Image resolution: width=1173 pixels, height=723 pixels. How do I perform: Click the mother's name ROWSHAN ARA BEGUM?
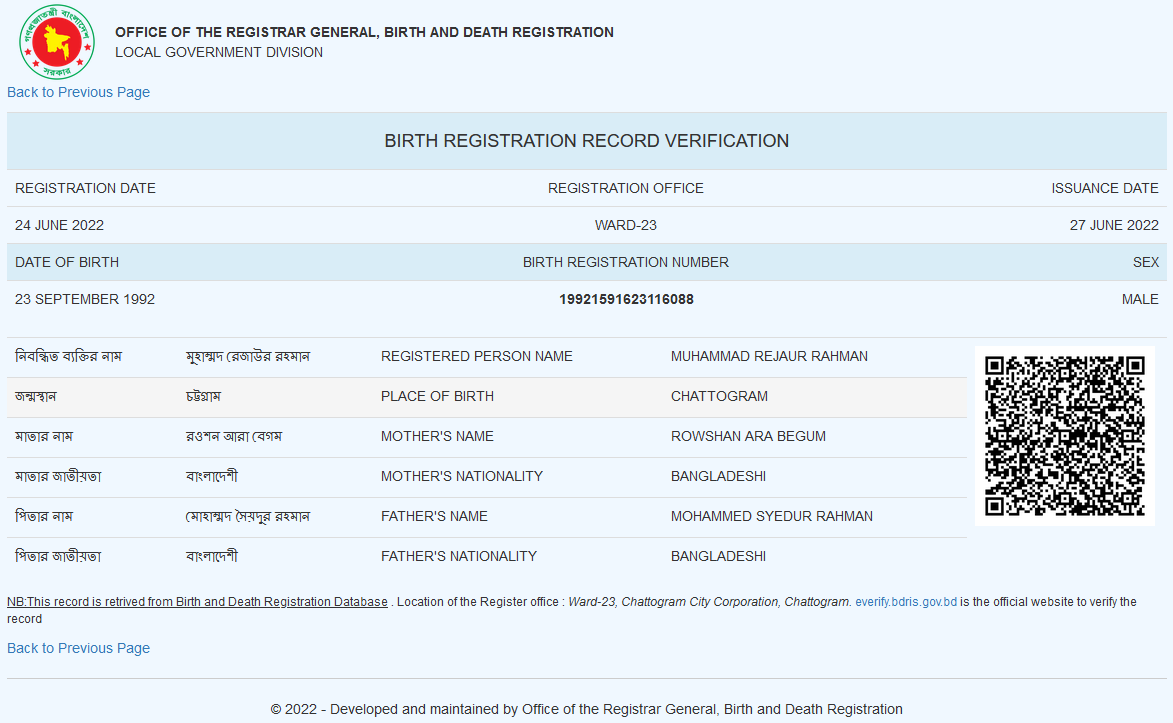(x=748, y=436)
